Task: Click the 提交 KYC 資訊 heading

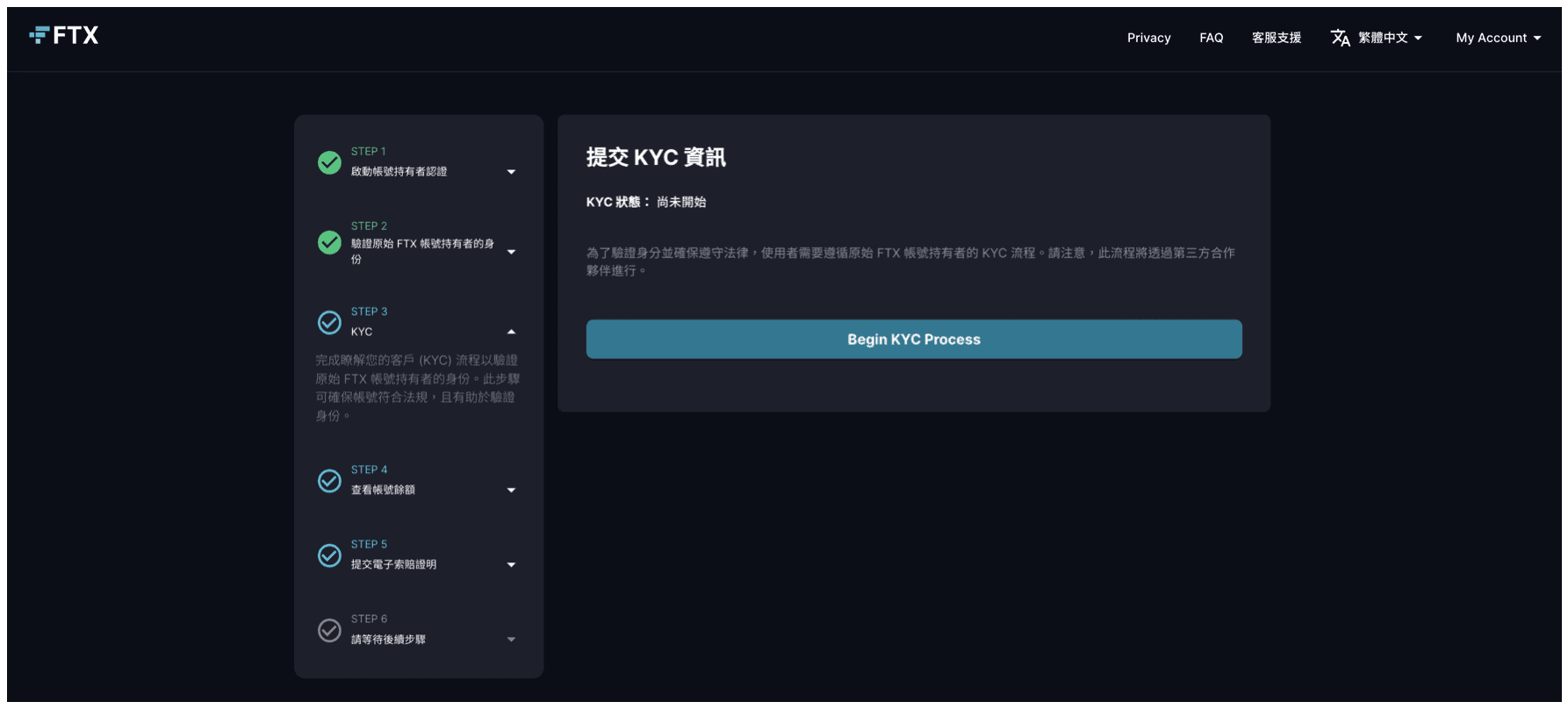Action: click(x=656, y=157)
